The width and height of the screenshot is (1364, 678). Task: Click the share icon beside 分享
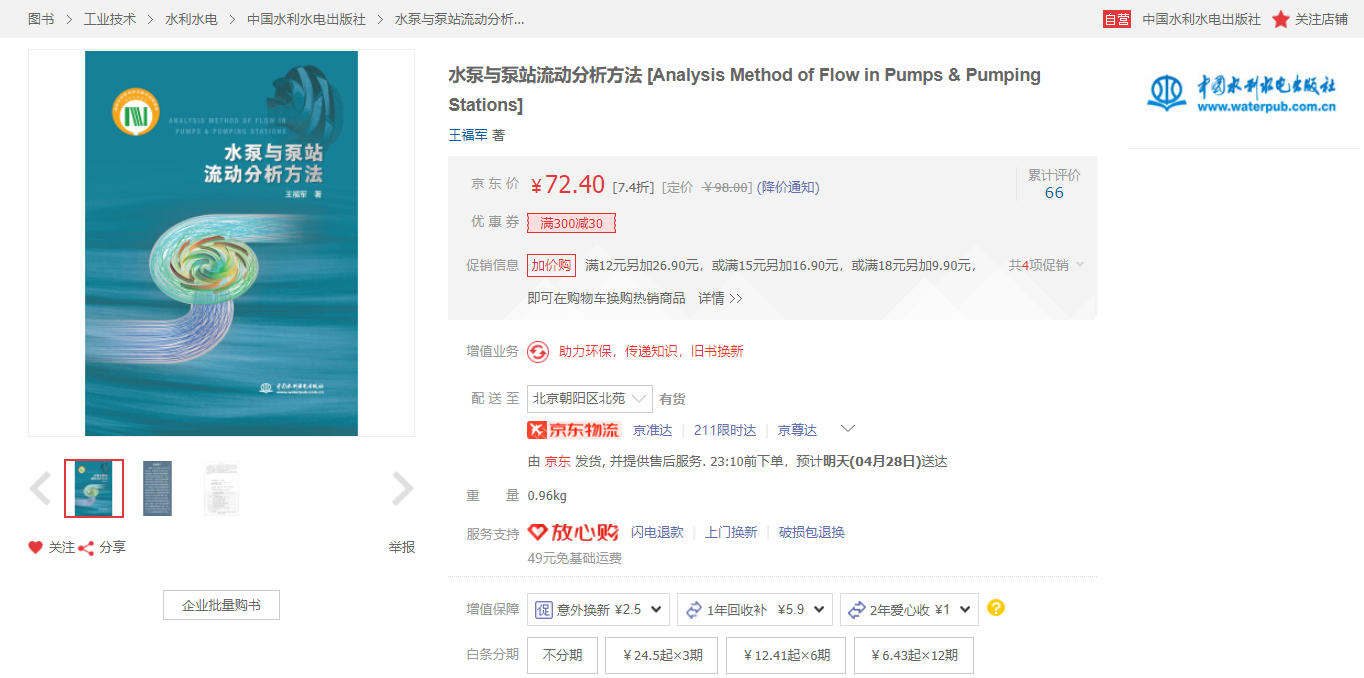[x=87, y=548]
